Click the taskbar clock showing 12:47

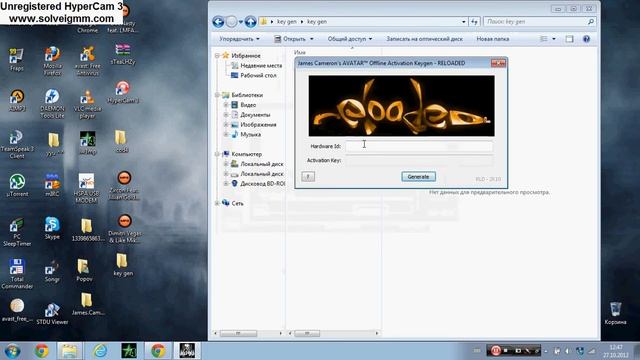(616, 351)
